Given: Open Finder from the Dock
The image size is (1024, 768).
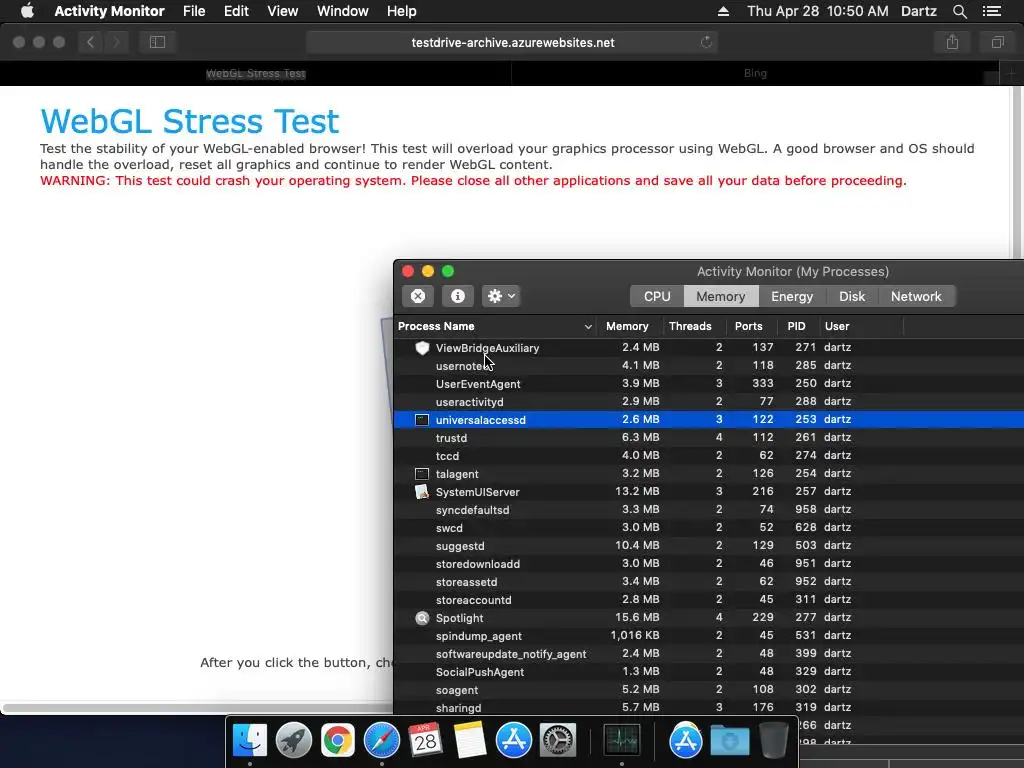Looking at the screenshot, I should 249,740.
